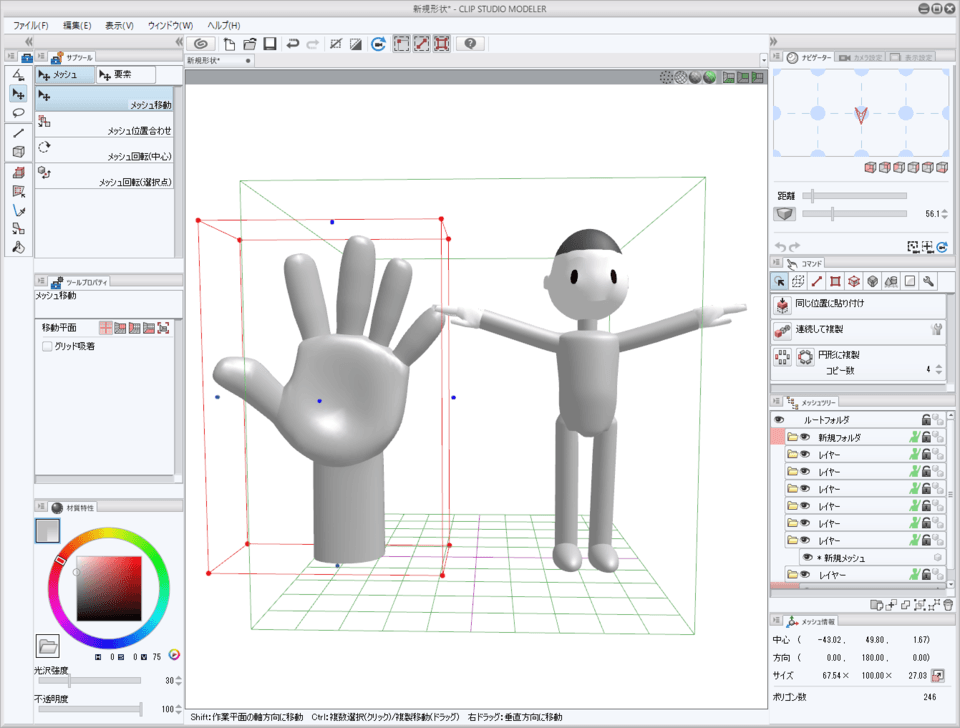Open the mesh tree panel menu button

(776, 402)
